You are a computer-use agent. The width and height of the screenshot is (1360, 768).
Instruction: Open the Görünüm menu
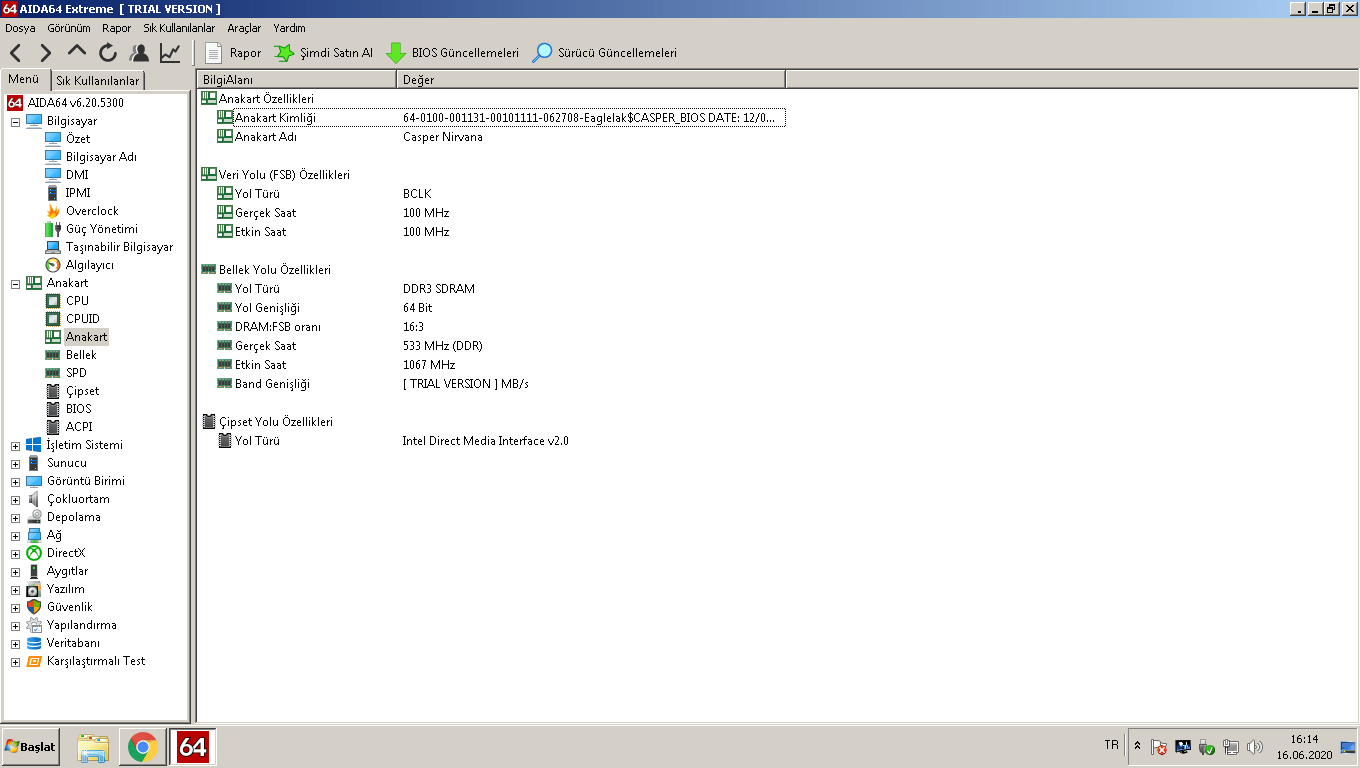coord(69,28)
